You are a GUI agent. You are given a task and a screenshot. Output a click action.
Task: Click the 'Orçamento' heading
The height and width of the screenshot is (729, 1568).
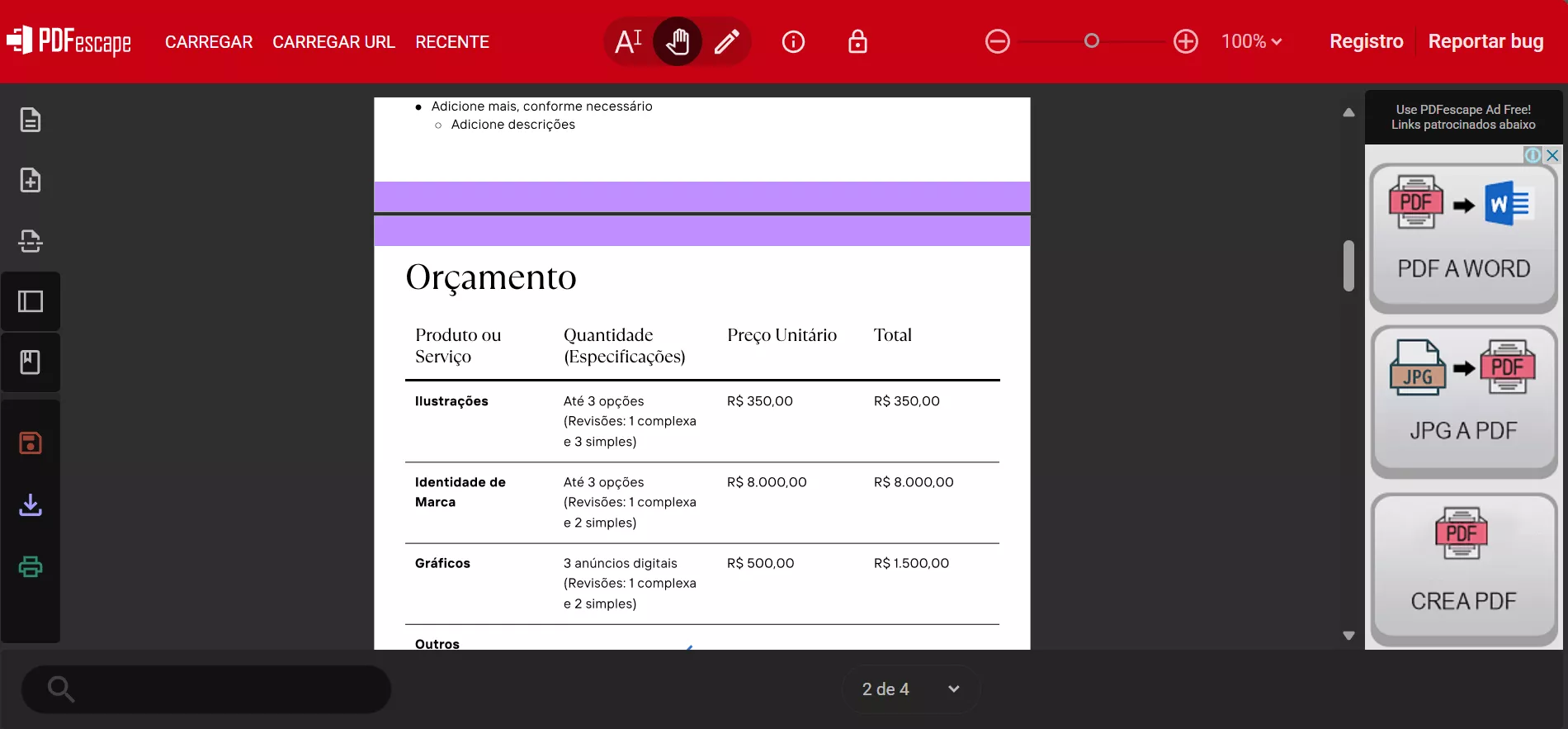point(491,278)
